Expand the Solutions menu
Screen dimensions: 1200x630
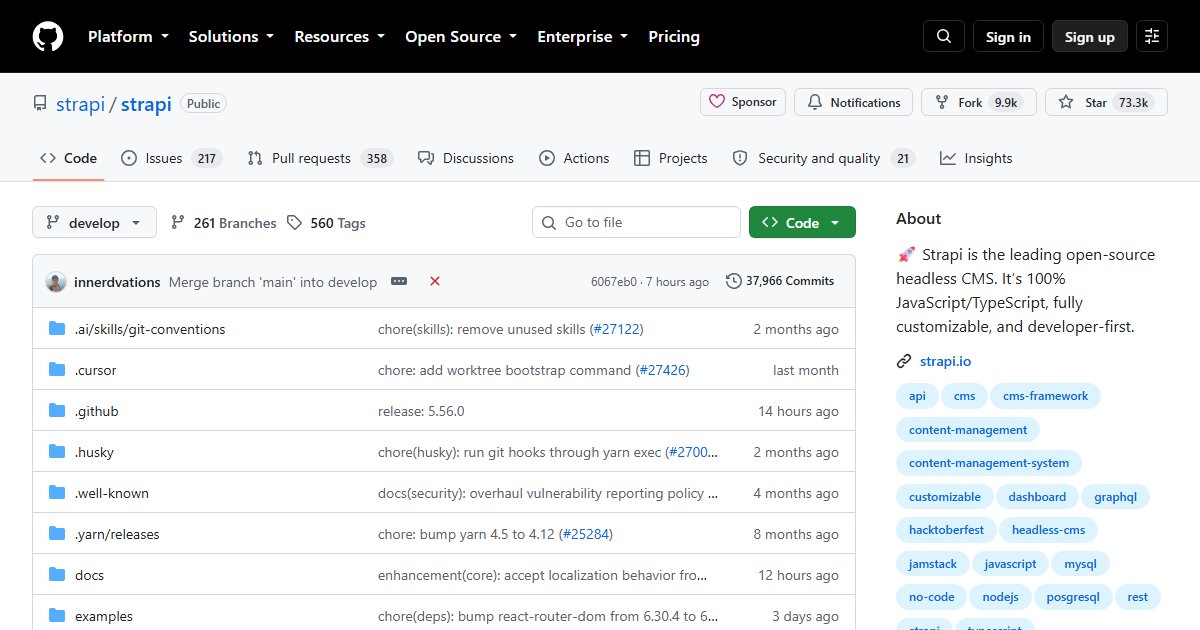pos(231,36)
